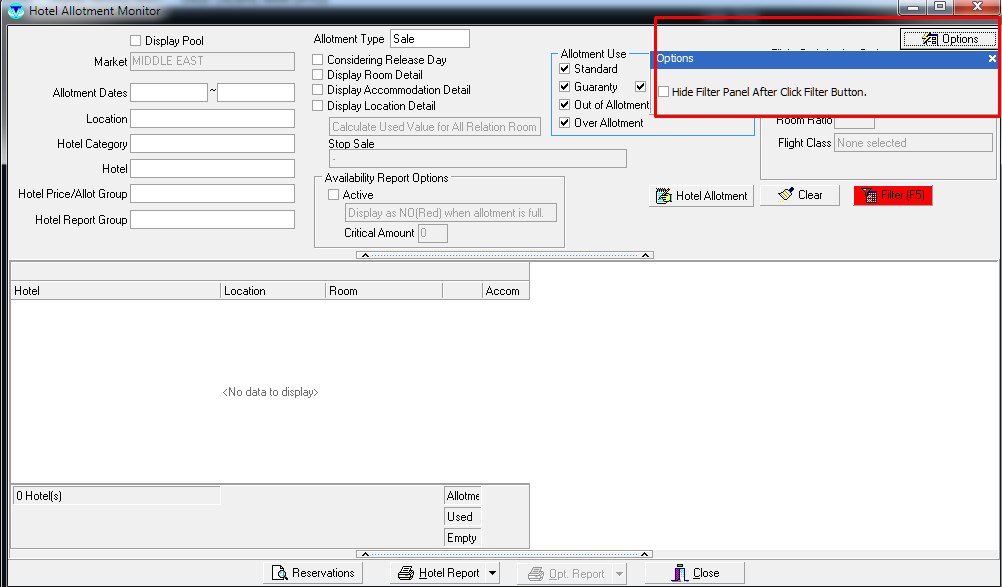Click the Close door icon at bottom
This screenshot has height=587, width=1002.
tap(678, 573)
